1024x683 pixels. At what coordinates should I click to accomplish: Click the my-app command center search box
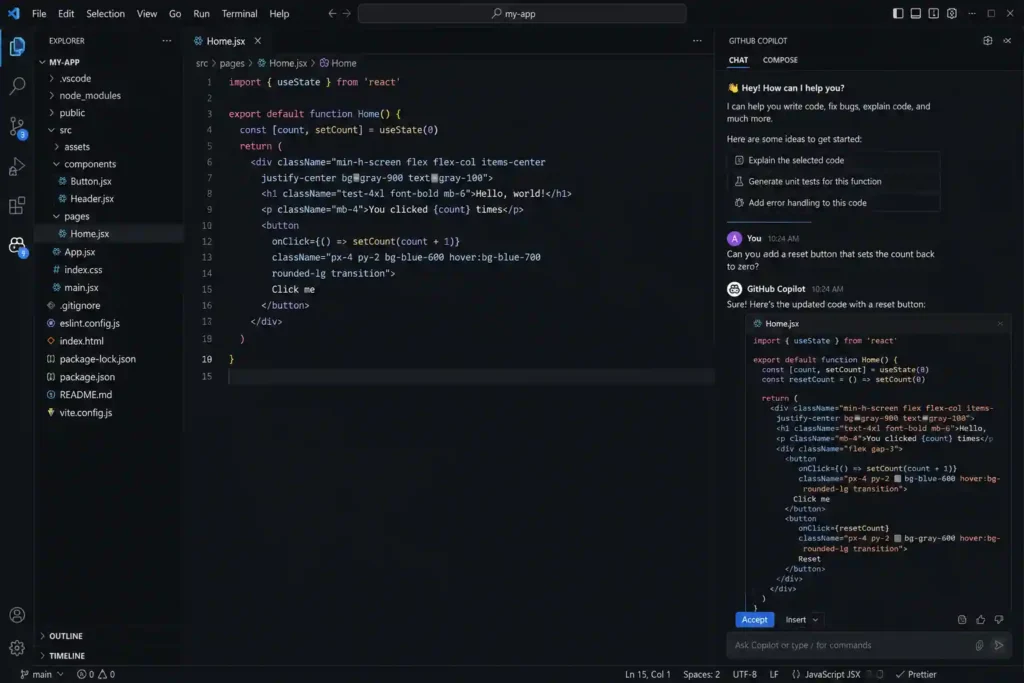click(x=522, y=13)
